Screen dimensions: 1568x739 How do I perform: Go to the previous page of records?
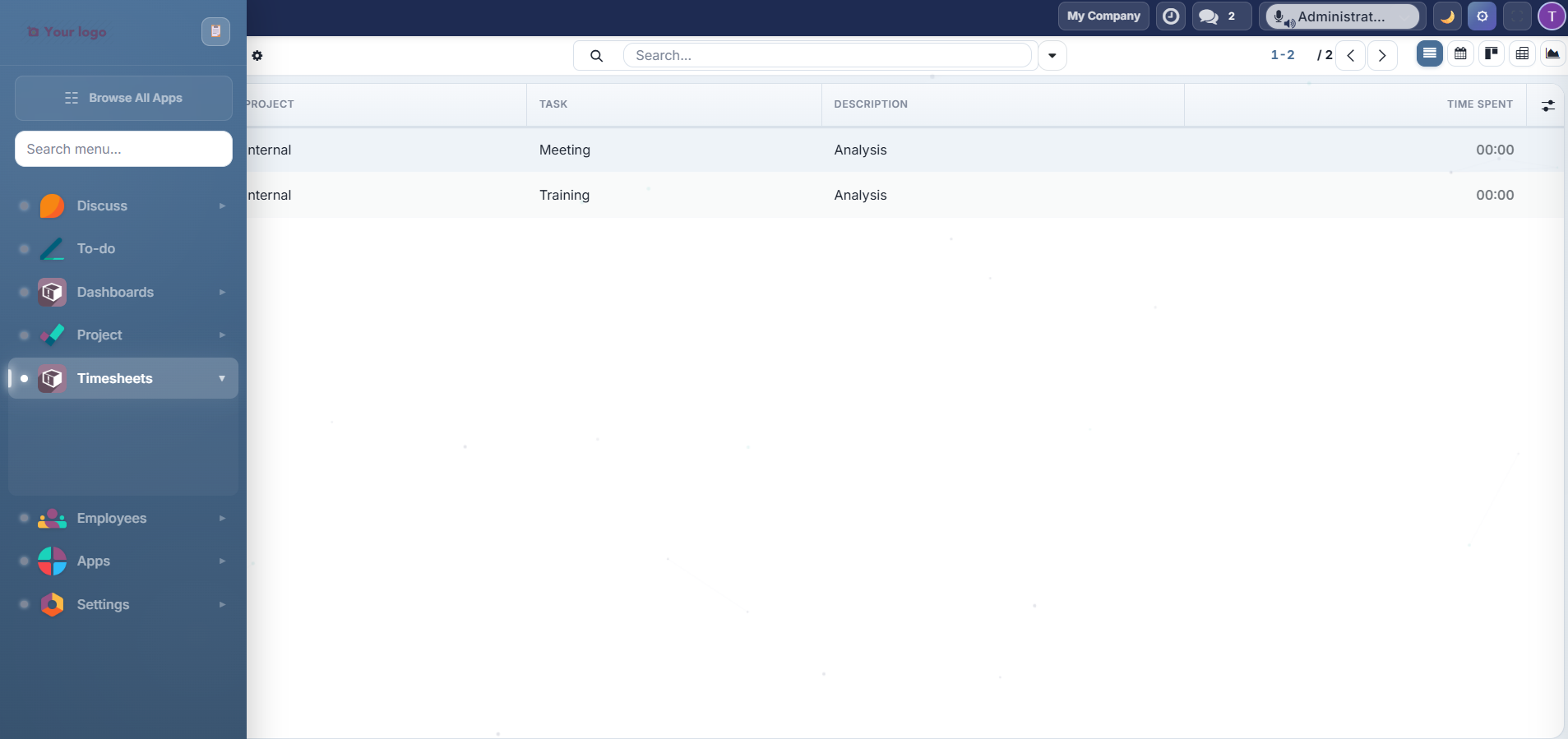point(1351,56)
